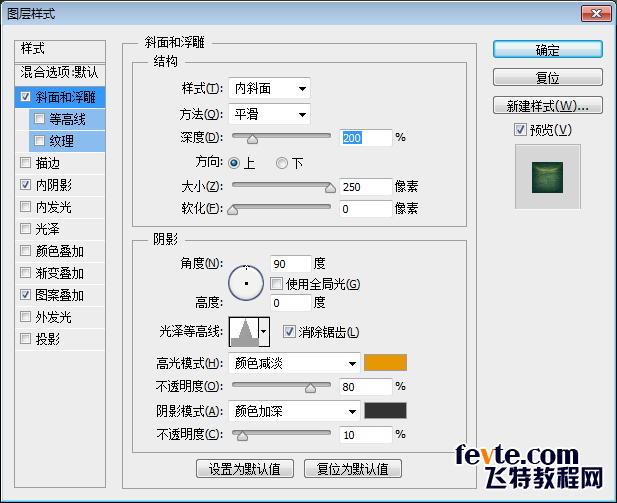Screen dimensions: 617x503
Task: Open 高光模式 颜色减淡 dropdown
Action: point(294,363)
